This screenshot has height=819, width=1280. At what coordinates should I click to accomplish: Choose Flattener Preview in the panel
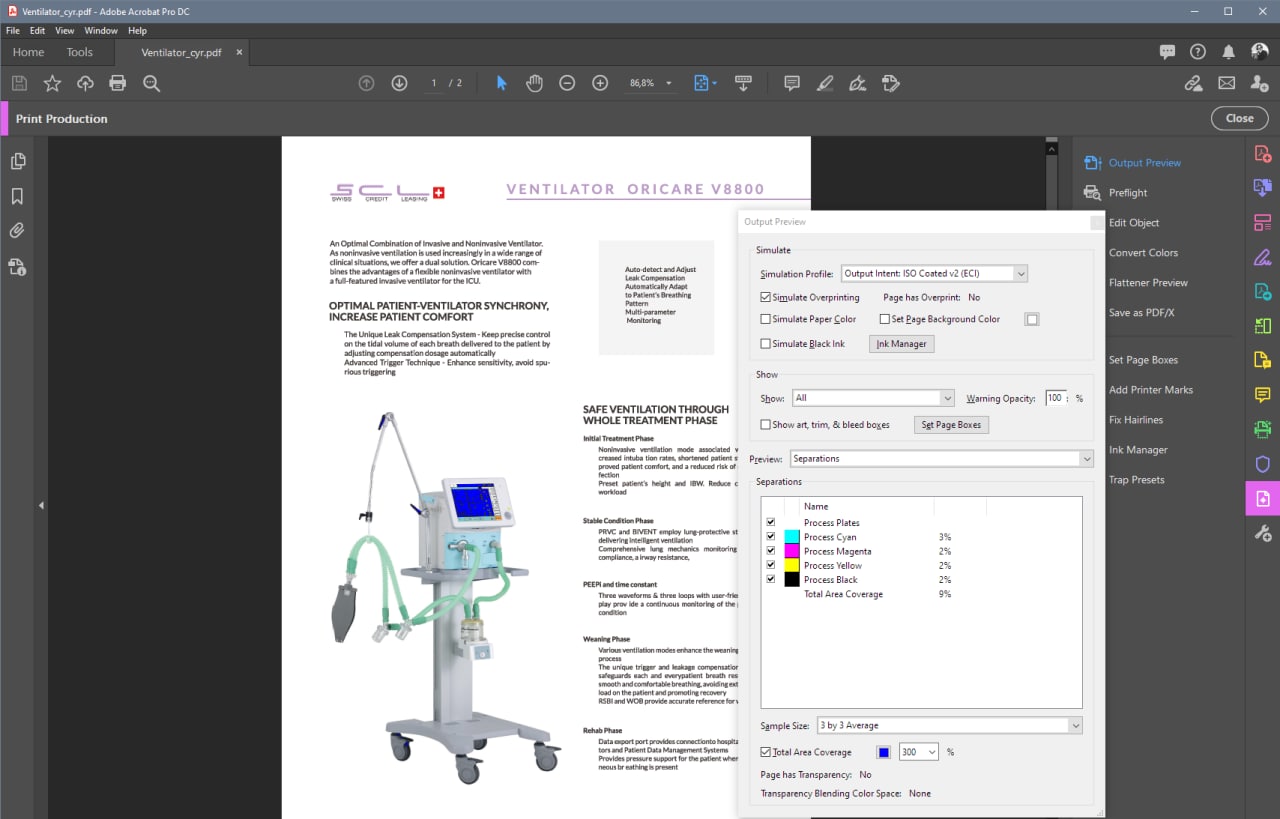(x=1148, y=283)
